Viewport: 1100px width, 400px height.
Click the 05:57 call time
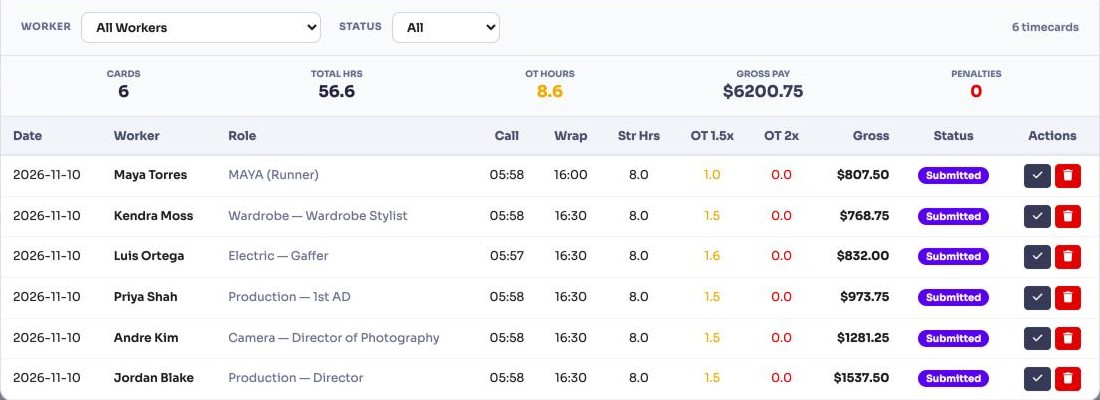[x=507, y=255]
